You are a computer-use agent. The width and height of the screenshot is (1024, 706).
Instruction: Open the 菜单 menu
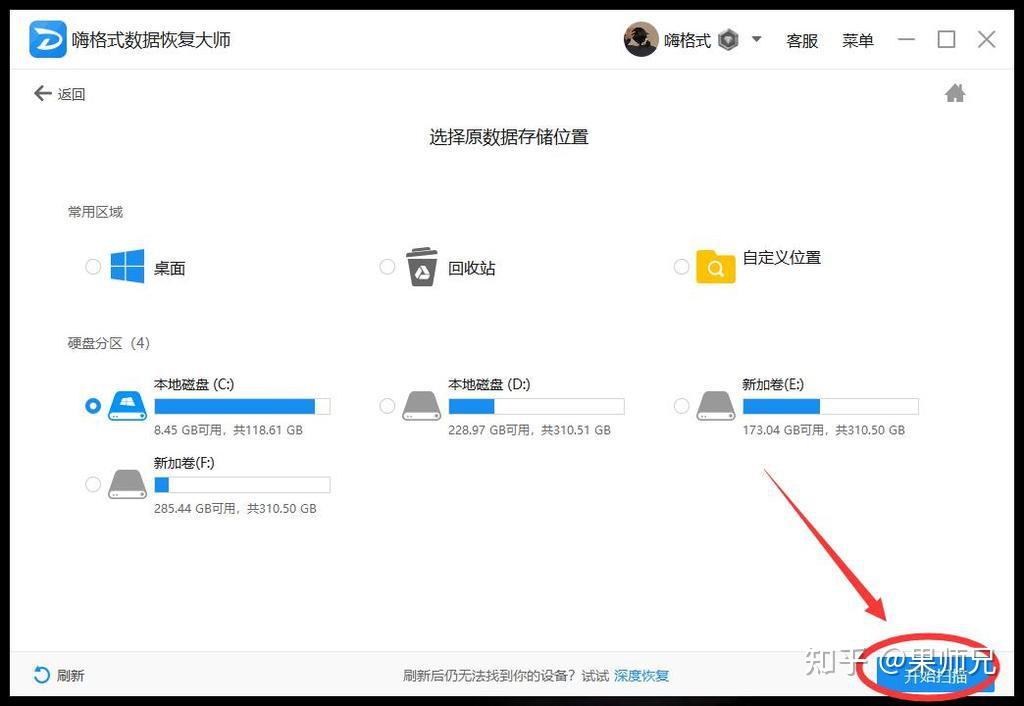click(857, 40)
